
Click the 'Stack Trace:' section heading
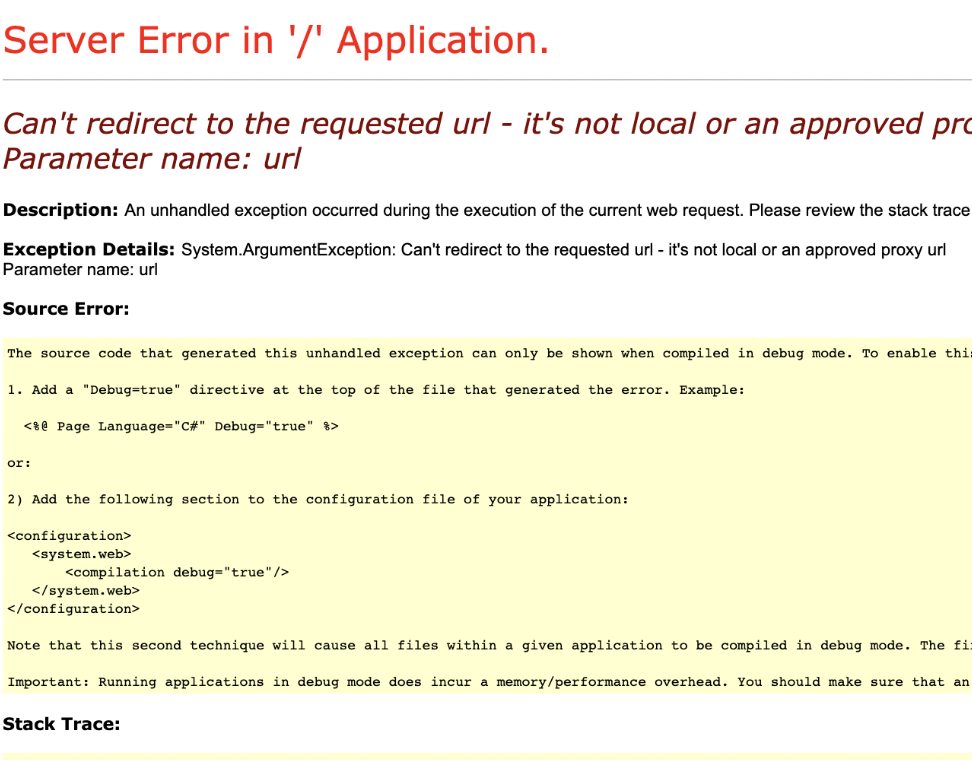[61, 724]
